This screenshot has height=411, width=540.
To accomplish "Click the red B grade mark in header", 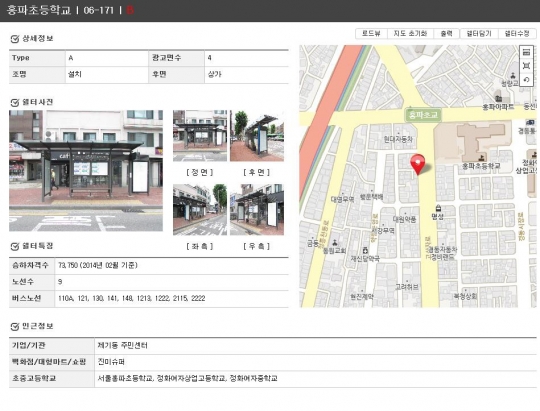I will (x=130, y=10).
